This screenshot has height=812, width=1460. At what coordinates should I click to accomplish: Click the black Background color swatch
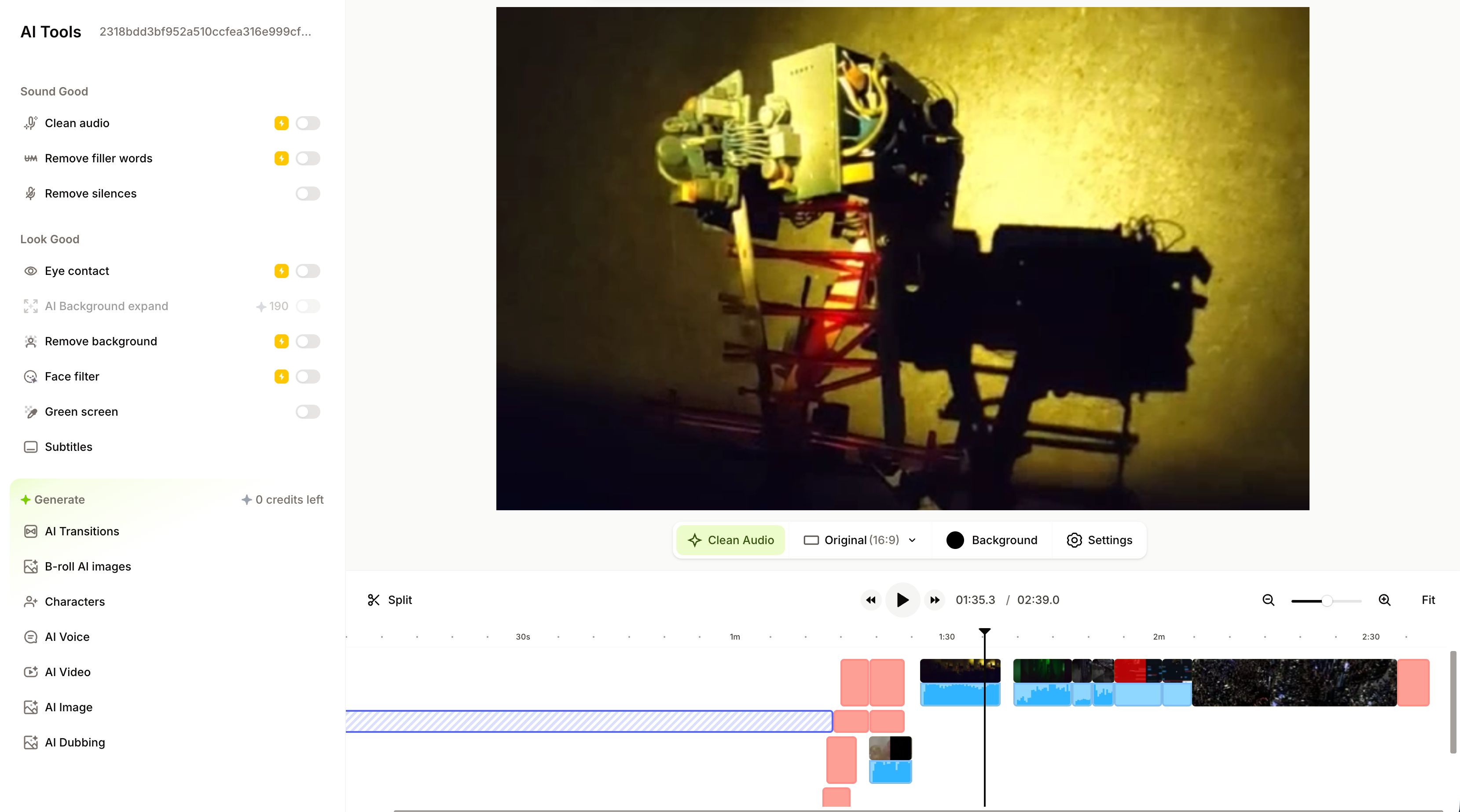pos(955,540)
